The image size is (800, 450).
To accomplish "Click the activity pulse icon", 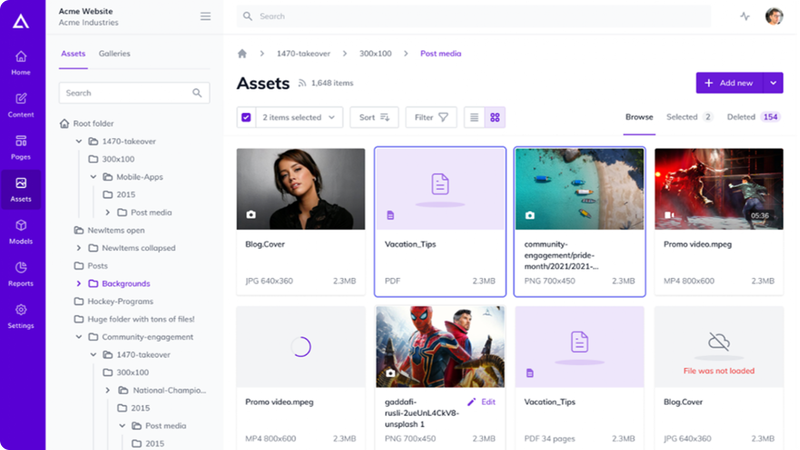I will click(745, 16).
